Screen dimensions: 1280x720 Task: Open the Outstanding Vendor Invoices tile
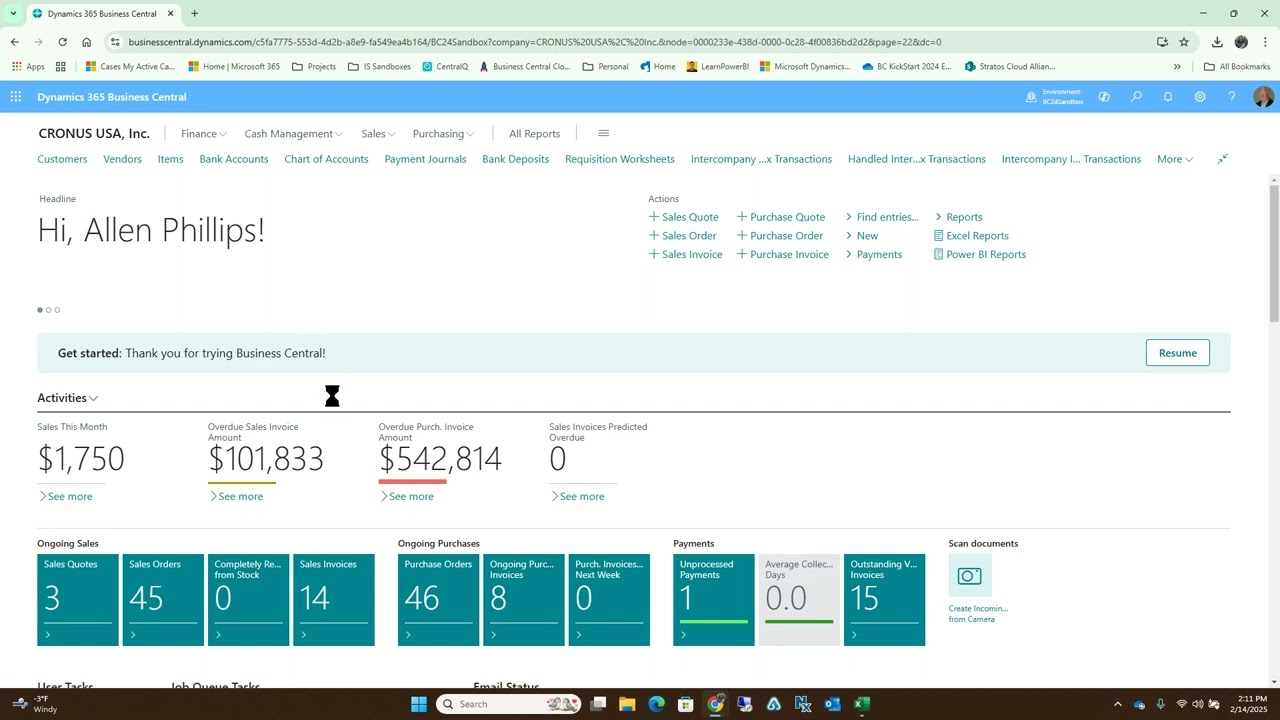click(884, 600)
